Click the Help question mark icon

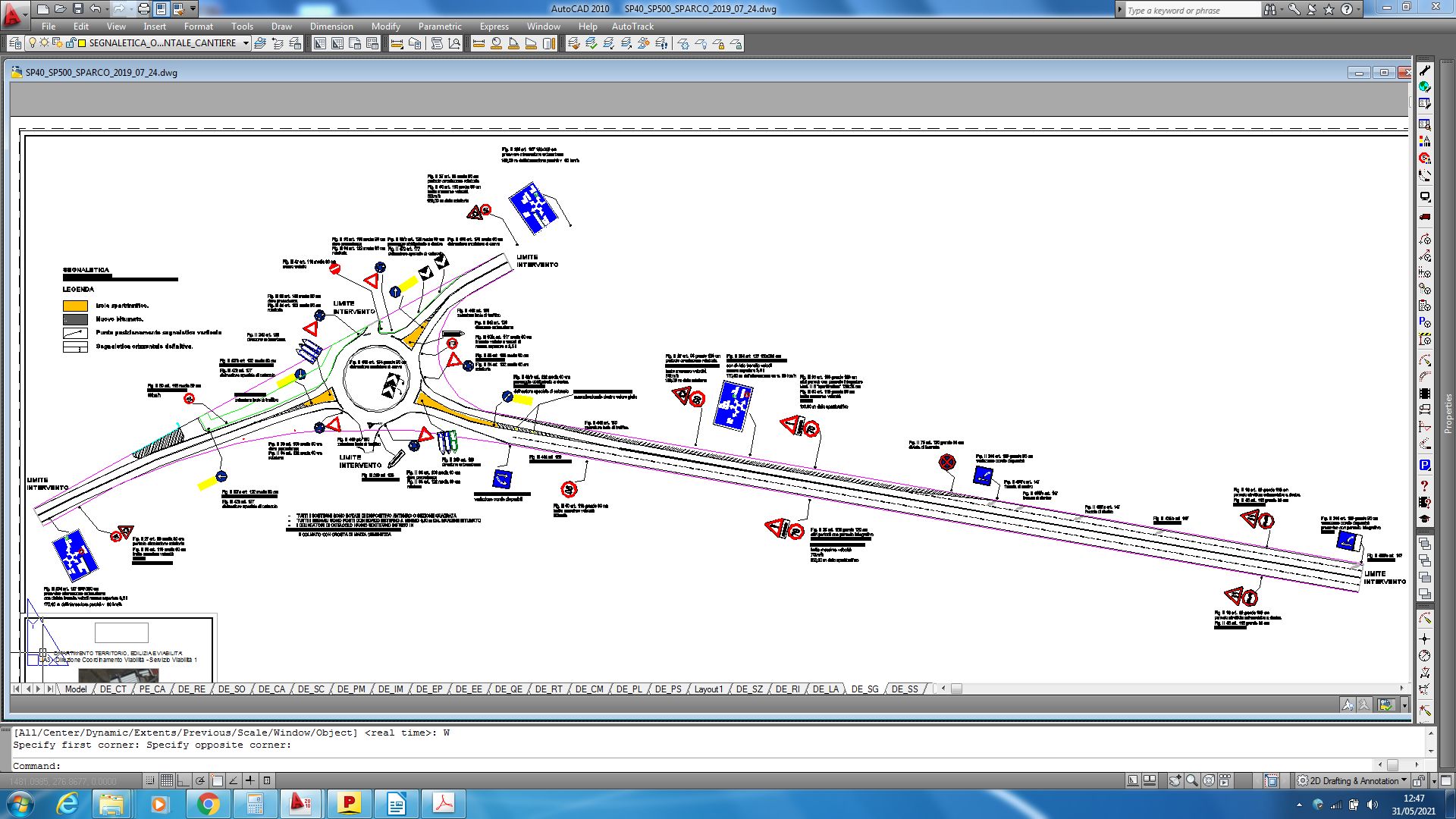click(1347, 9)
